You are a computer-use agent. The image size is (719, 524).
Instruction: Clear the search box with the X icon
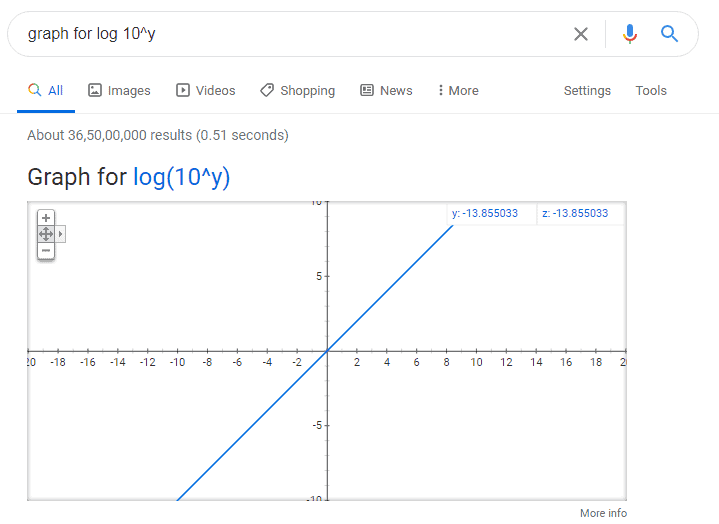pyautogui.click(x=581, y=34)
